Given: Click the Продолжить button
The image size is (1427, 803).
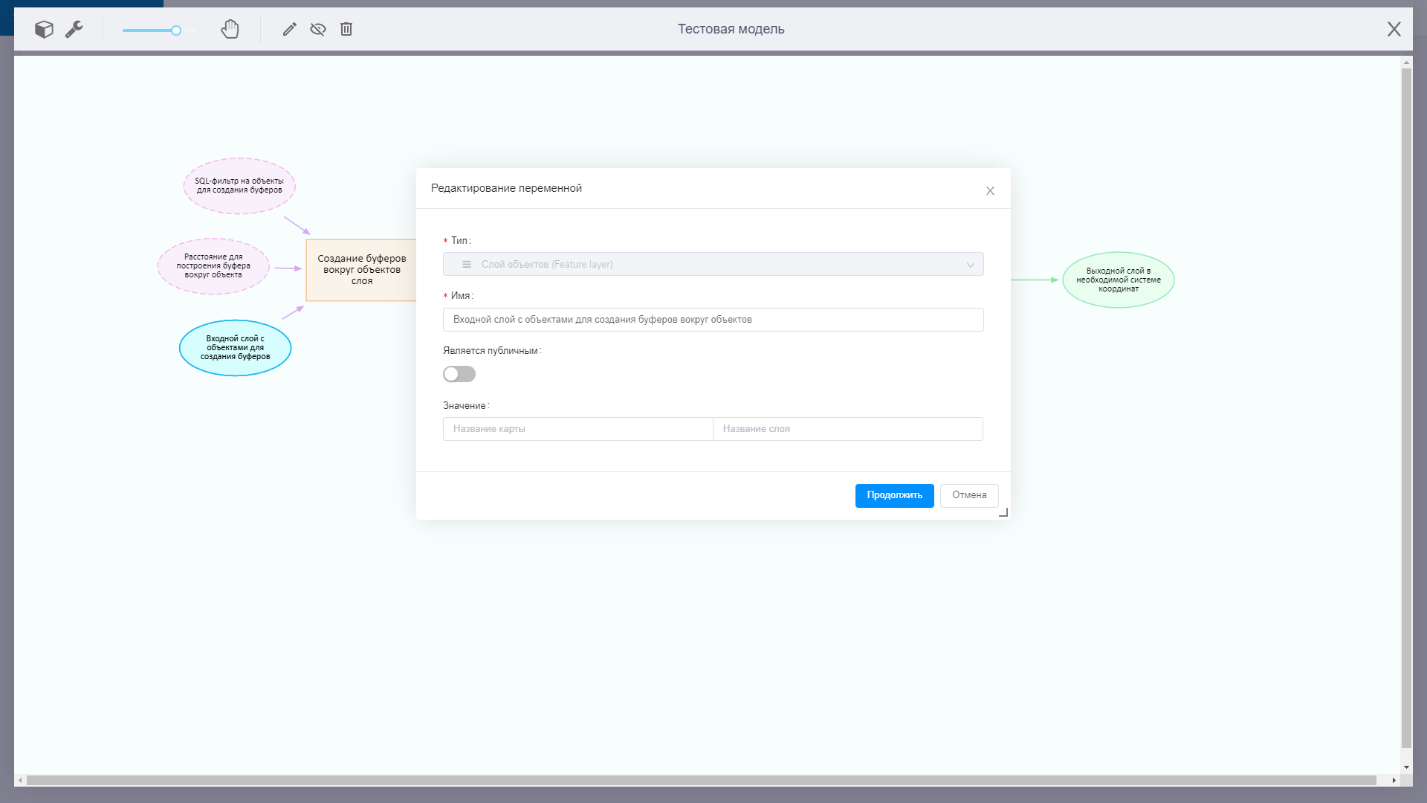Looking at the screenshot, I should click(894, 496).
